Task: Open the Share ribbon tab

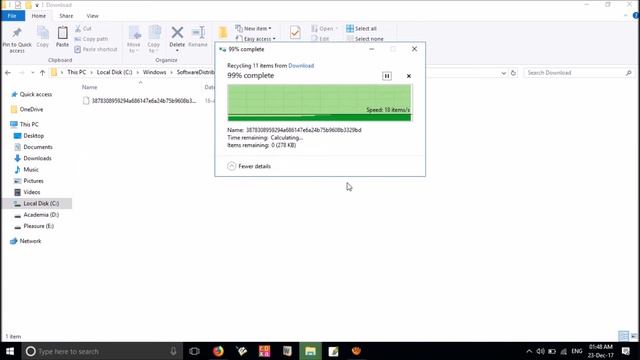Action: [66, 16]
